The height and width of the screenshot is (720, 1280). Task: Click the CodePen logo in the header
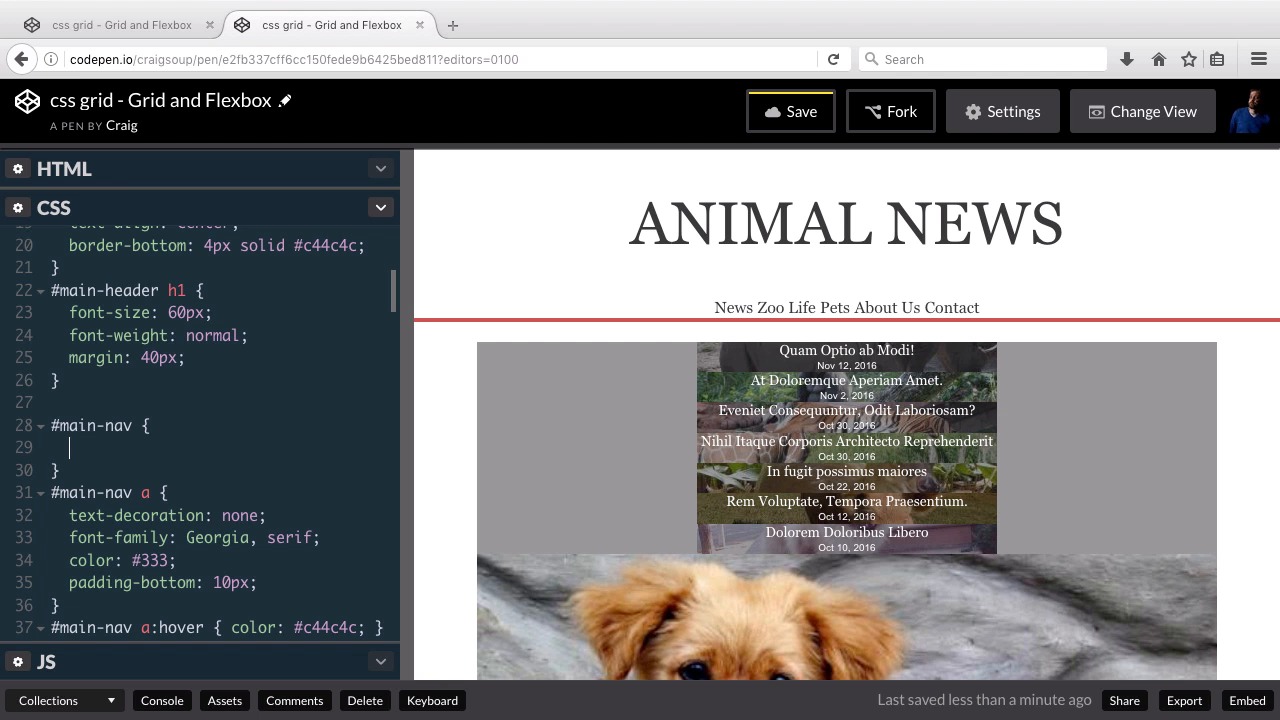(x=28, y=101)
